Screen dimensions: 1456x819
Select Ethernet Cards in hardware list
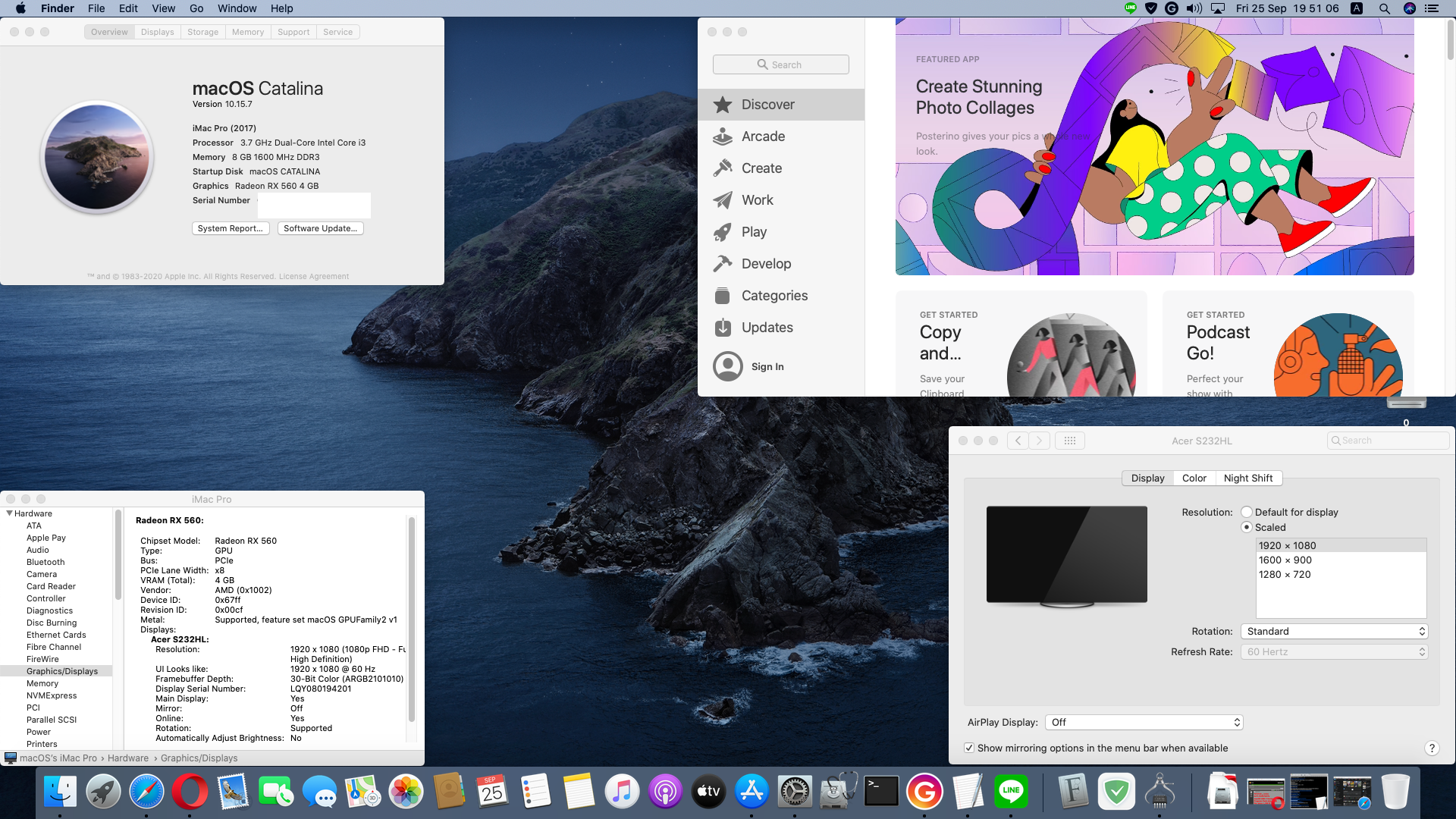click(56, 635)
